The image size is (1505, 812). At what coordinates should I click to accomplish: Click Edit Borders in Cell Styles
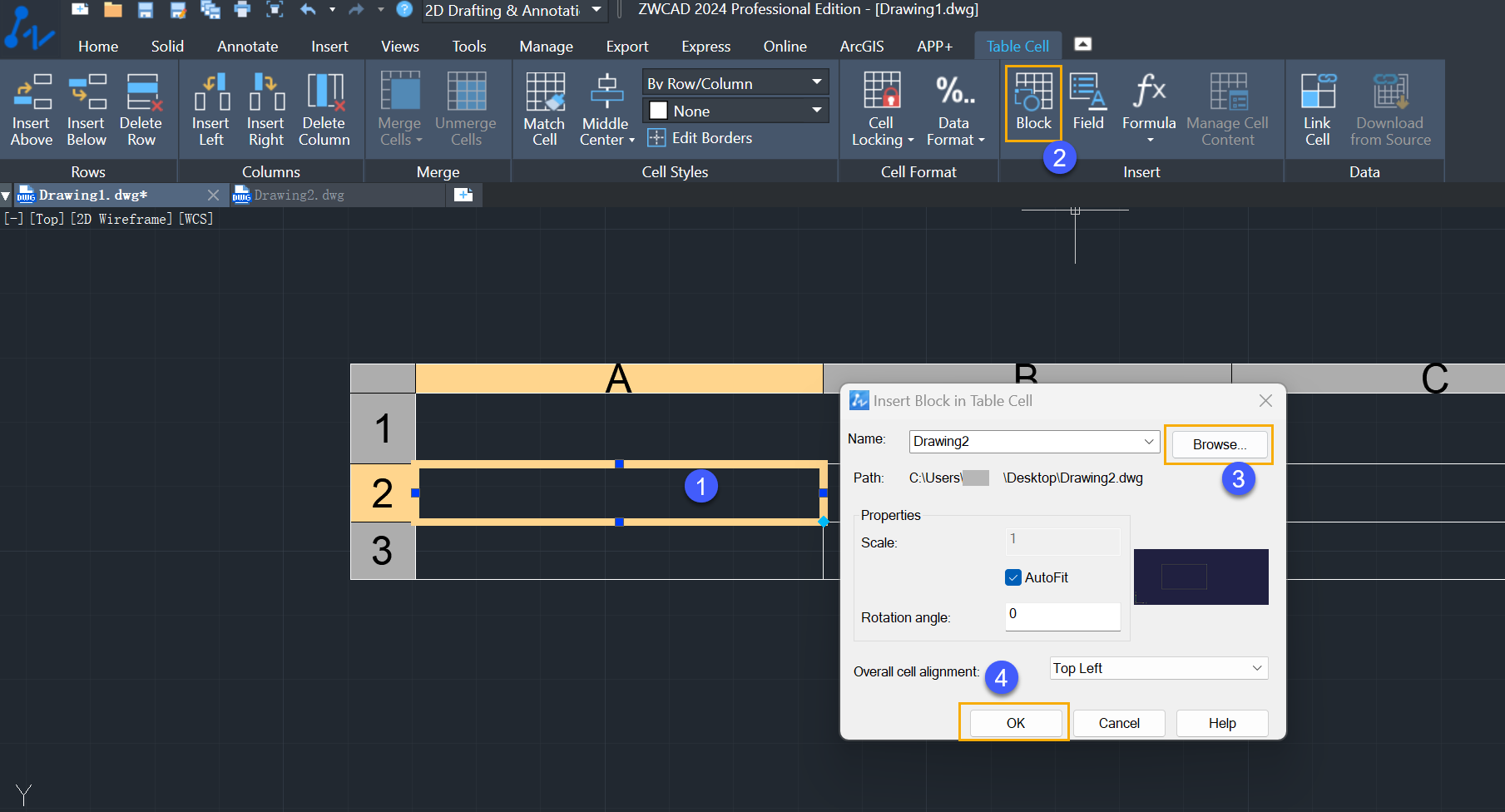pos(700,138)
